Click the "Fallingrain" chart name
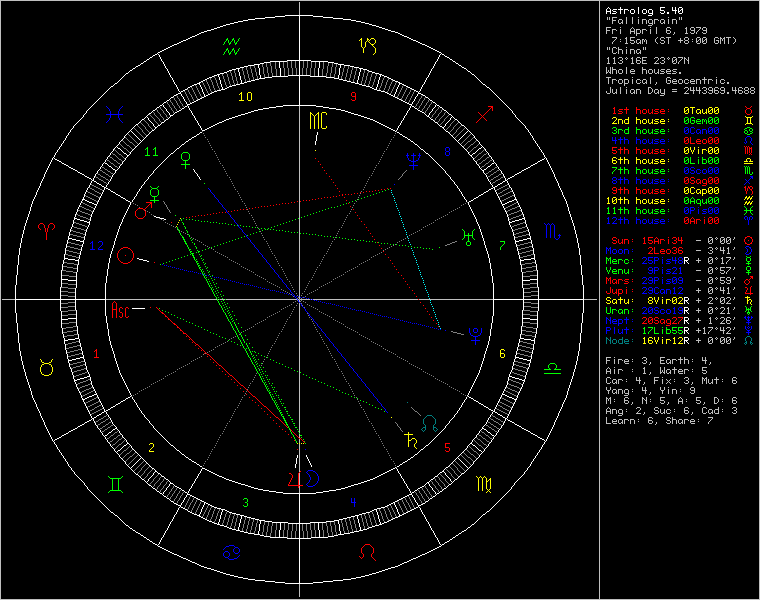This screenshot has height=600, width=760. click(644, 21)
